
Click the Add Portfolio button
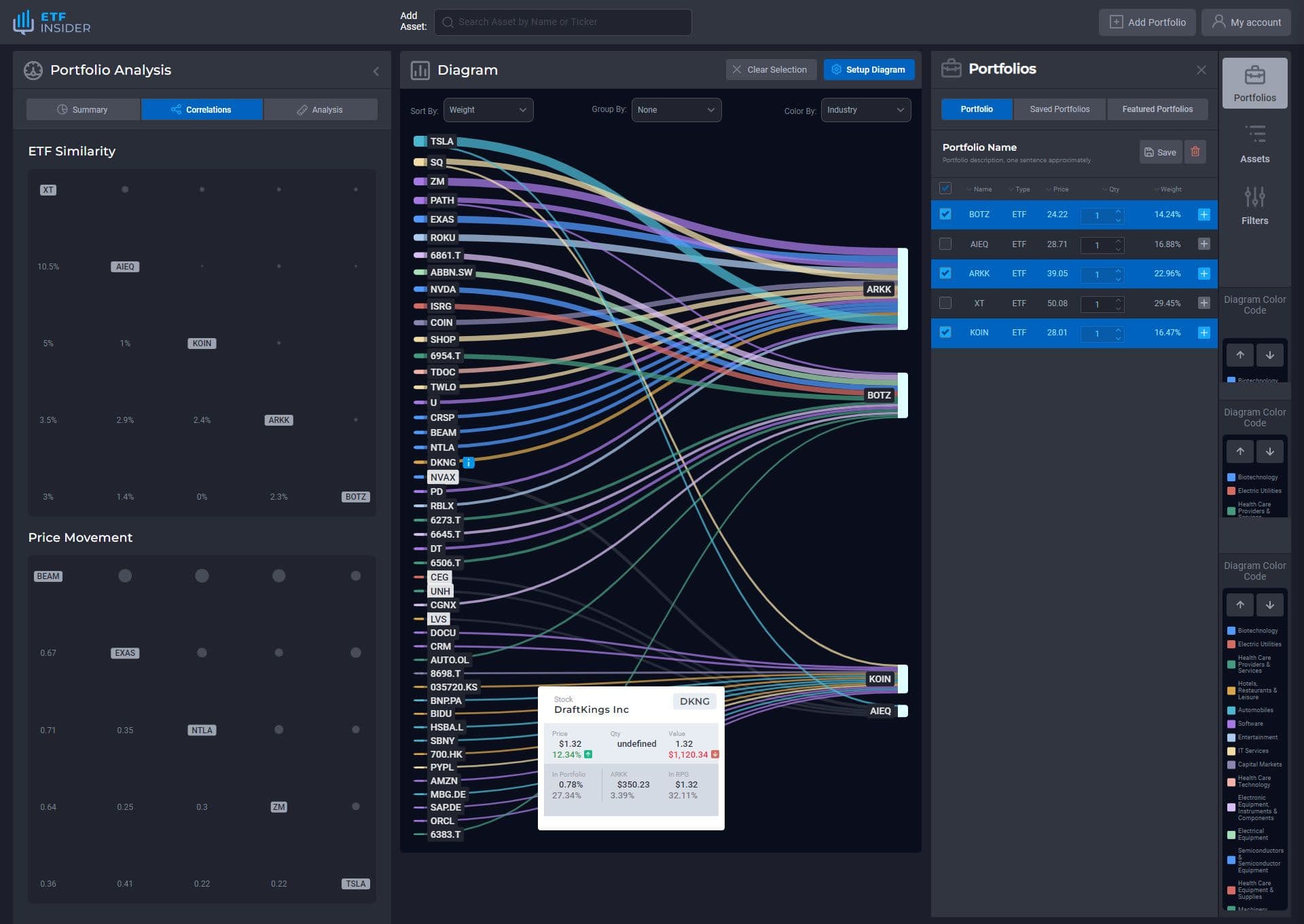point(1146,22)
